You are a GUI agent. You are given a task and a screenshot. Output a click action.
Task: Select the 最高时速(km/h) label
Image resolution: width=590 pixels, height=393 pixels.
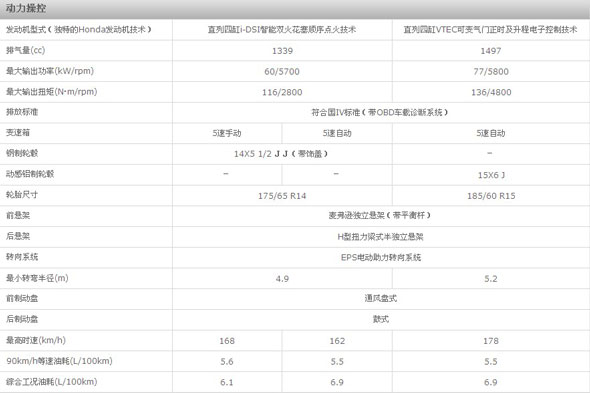(x=36, y=340)
